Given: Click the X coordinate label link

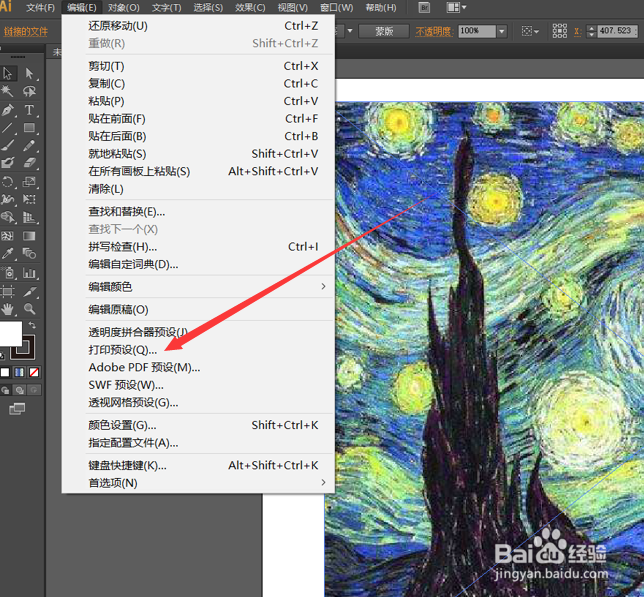Looking at the screenshot, I should pyautogui.click(x=578, y=31).
